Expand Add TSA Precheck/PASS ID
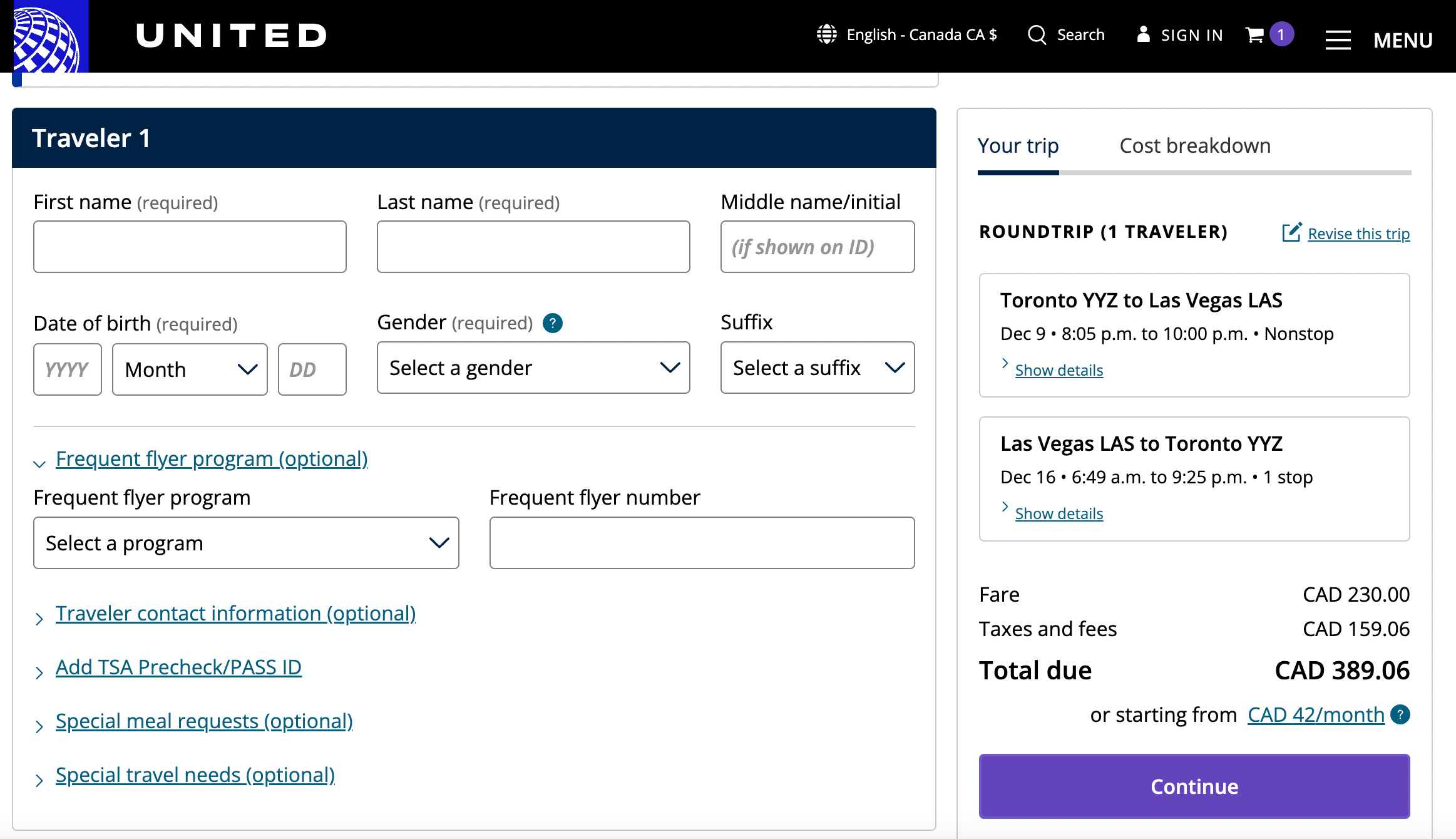Screen dimensions: 1456x839 178,667
